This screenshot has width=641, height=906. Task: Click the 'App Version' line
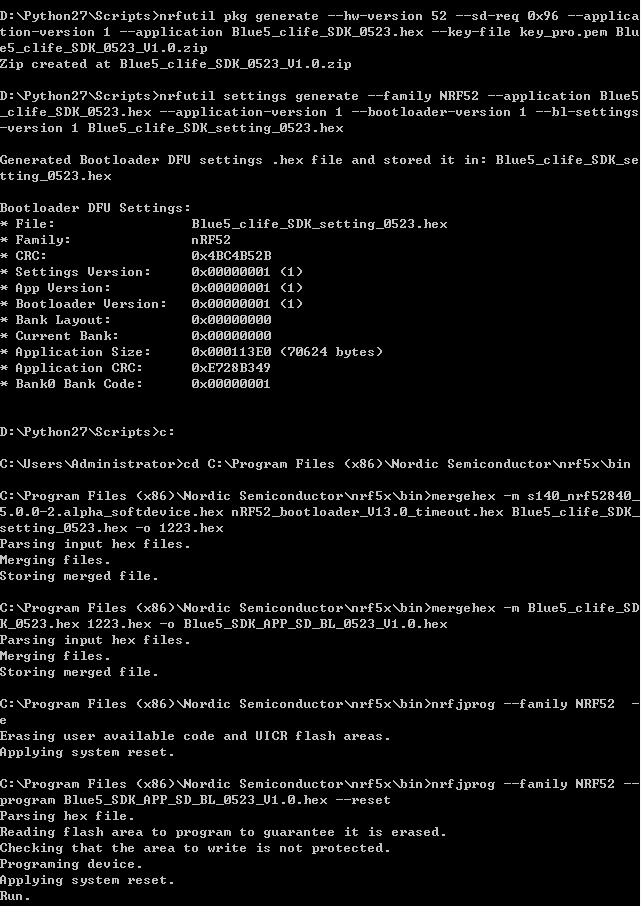(150, 288)
